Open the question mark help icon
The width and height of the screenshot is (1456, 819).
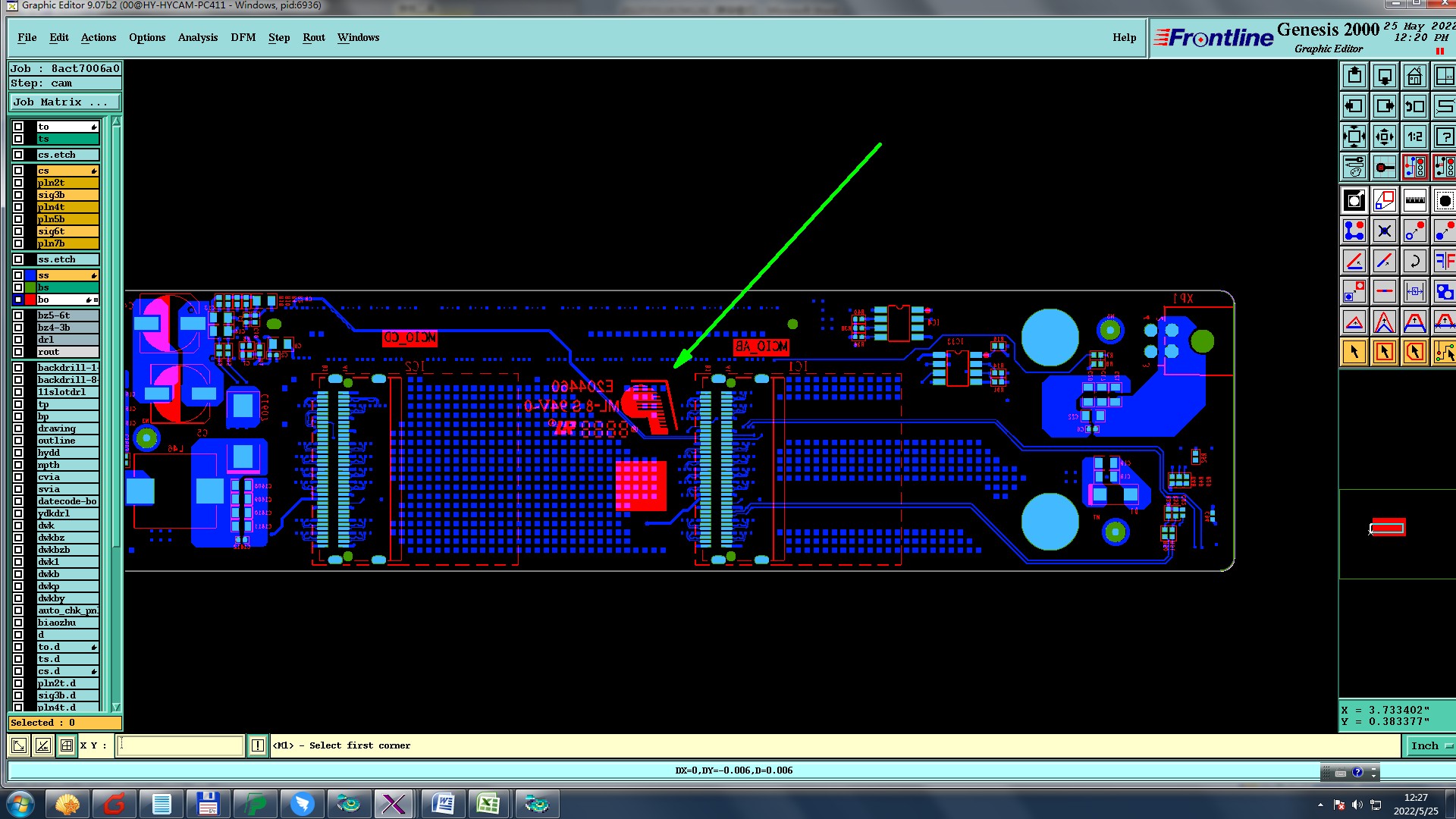pyautogui.click(x=1444, y=136)
